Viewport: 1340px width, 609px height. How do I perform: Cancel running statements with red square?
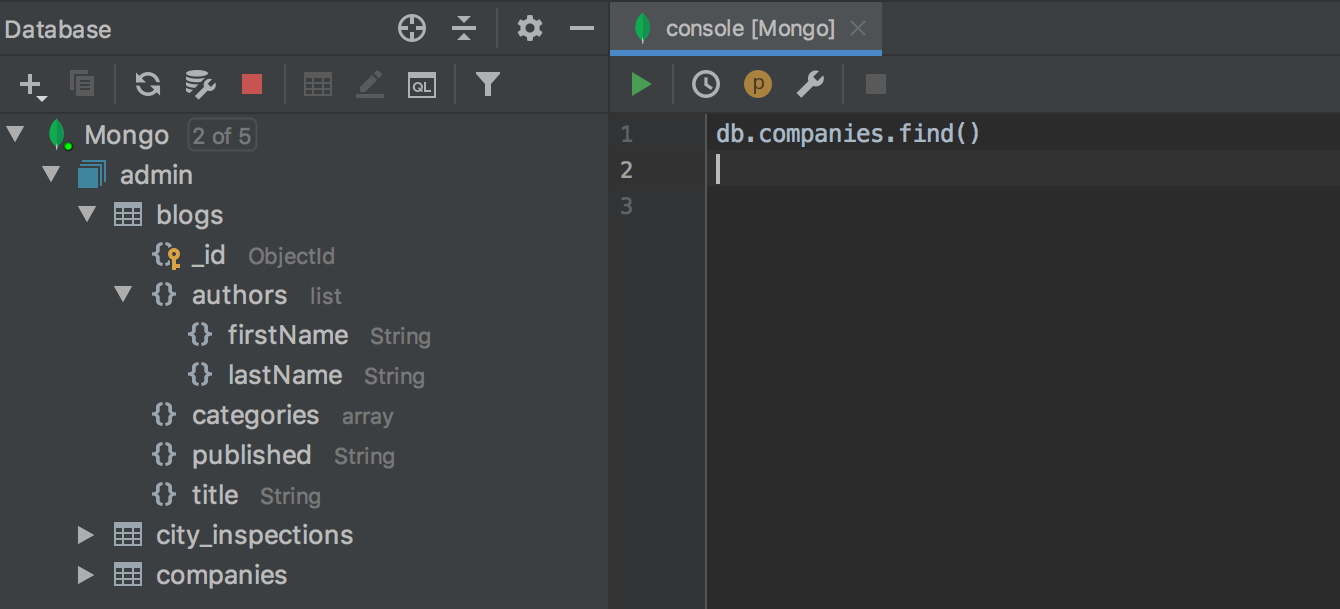[251, 84]
